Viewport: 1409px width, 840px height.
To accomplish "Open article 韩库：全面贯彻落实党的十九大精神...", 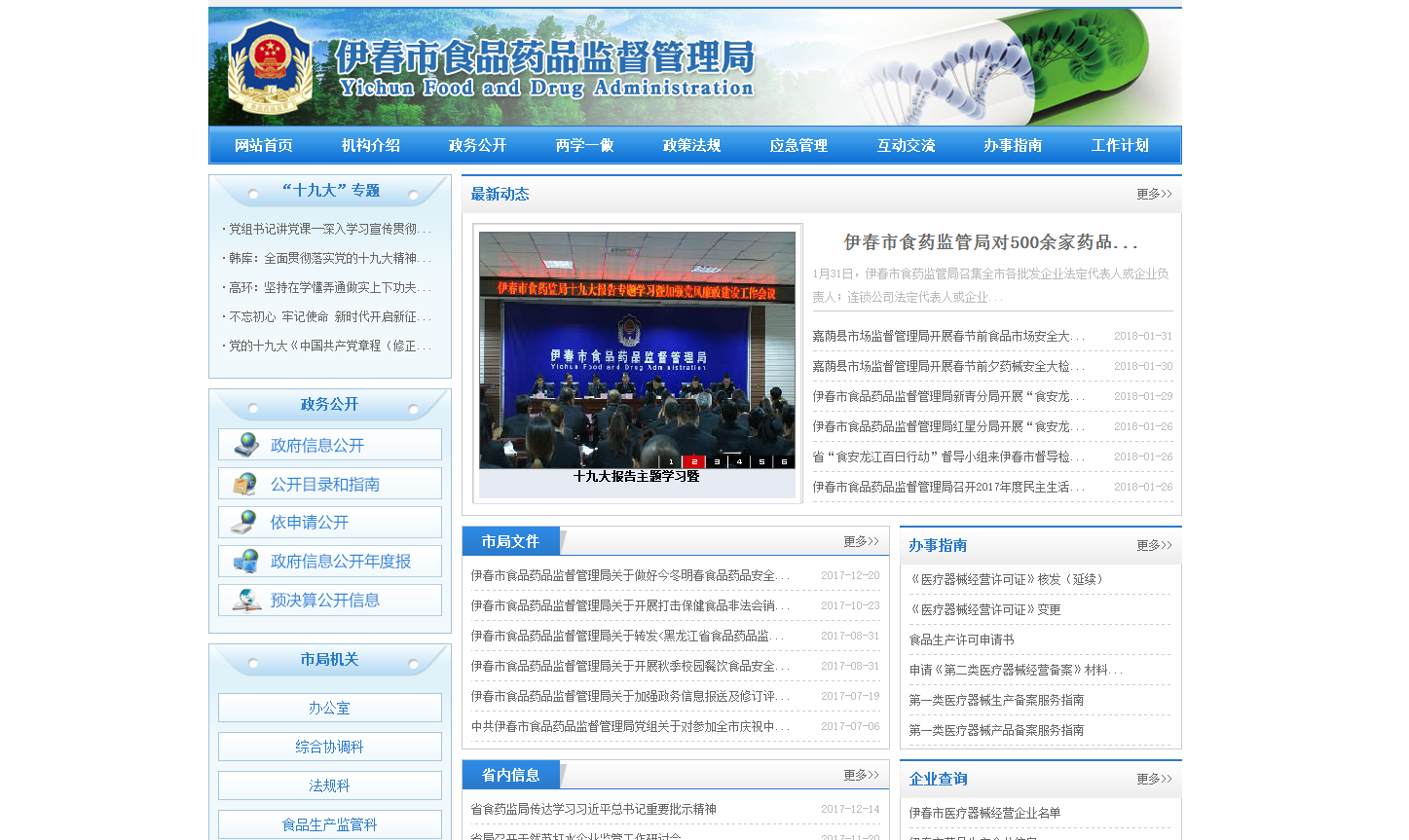I will 330,258.
